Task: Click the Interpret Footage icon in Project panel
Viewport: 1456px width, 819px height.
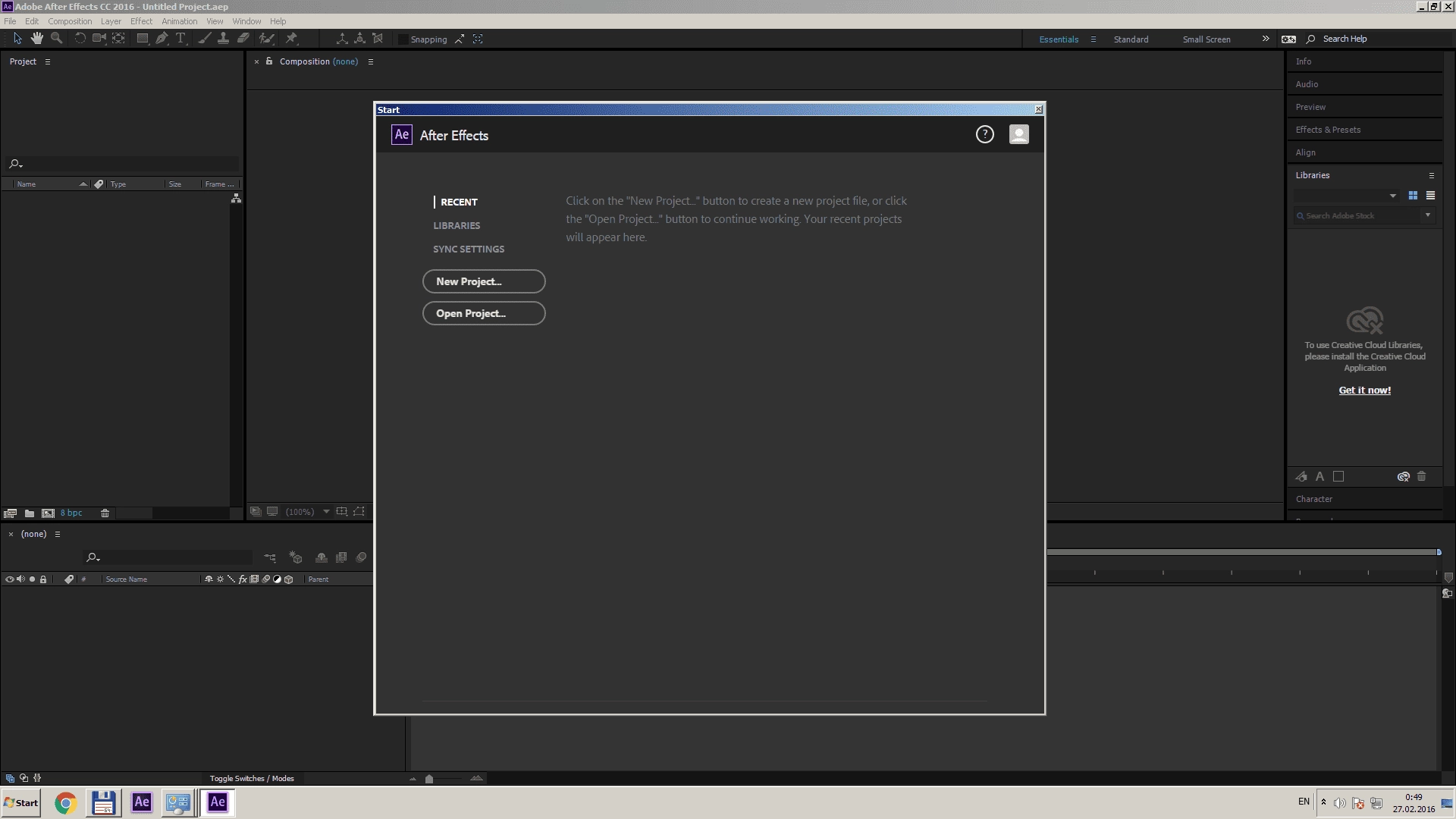Action: click(11, 513)
